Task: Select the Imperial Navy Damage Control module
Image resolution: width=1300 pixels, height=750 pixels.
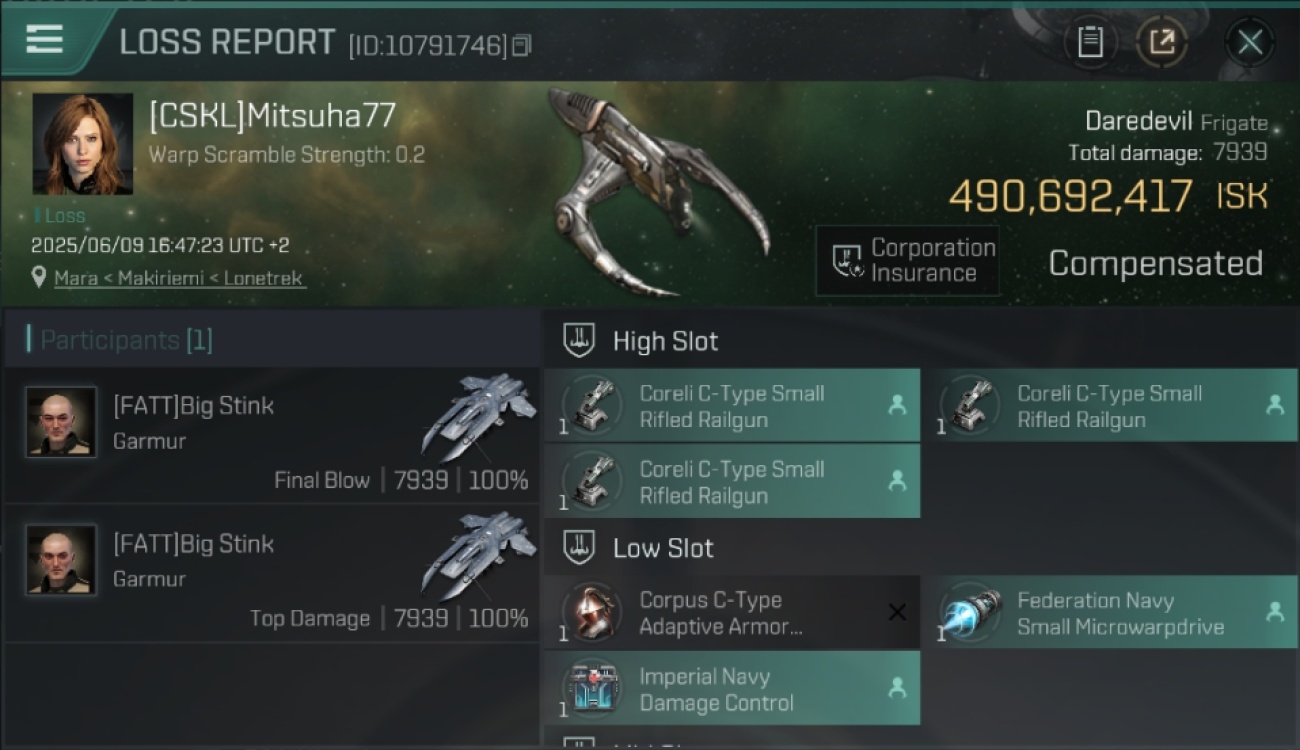Action: pos(732,689)
